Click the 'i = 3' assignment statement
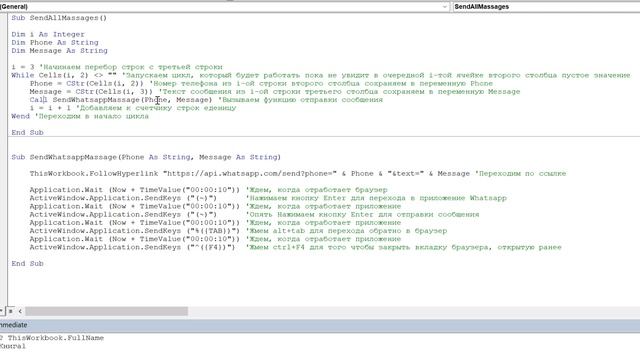The height and width of the screenshot is (360, 640). (x=23, y=67)
